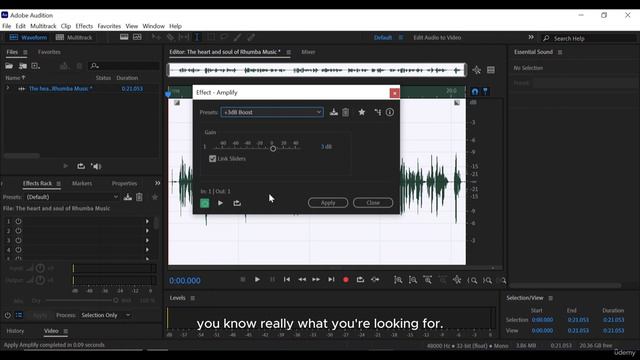Toggle the headphone channel icon above waveform
This screenshot has height=360, width=640.
[475, 91]
